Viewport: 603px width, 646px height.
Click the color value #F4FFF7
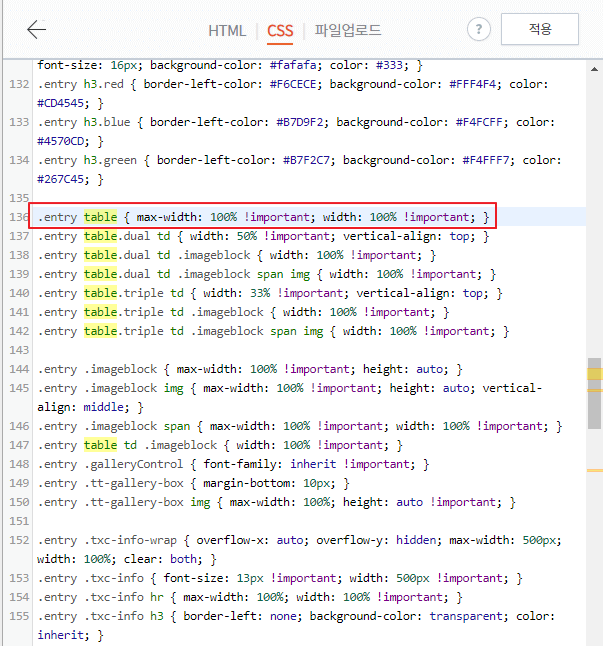[486, 160]
